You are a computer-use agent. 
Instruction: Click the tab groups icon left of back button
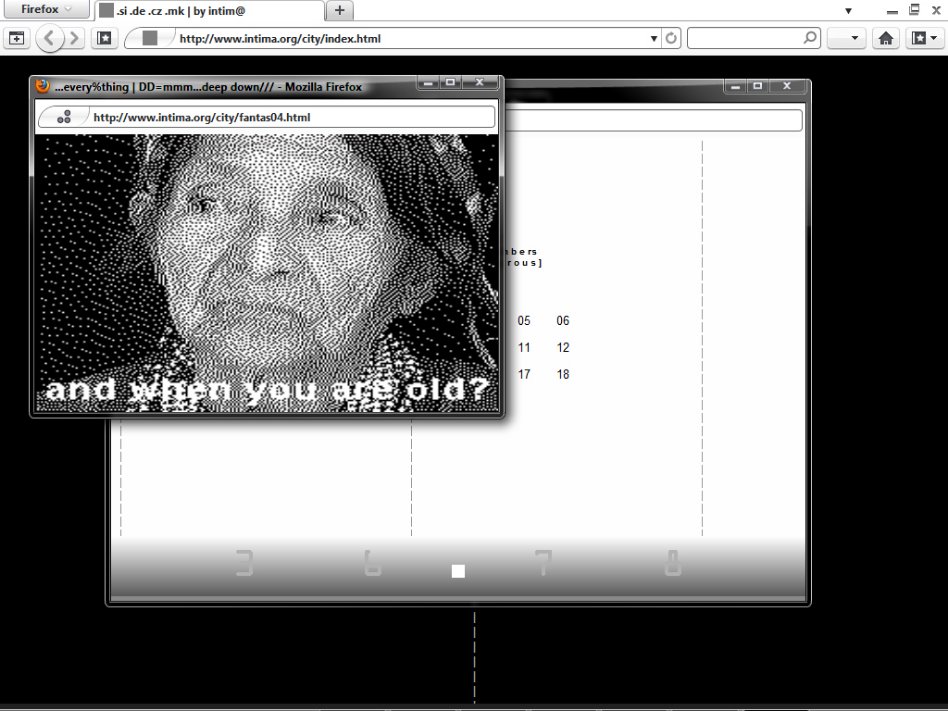coord(16,39)
